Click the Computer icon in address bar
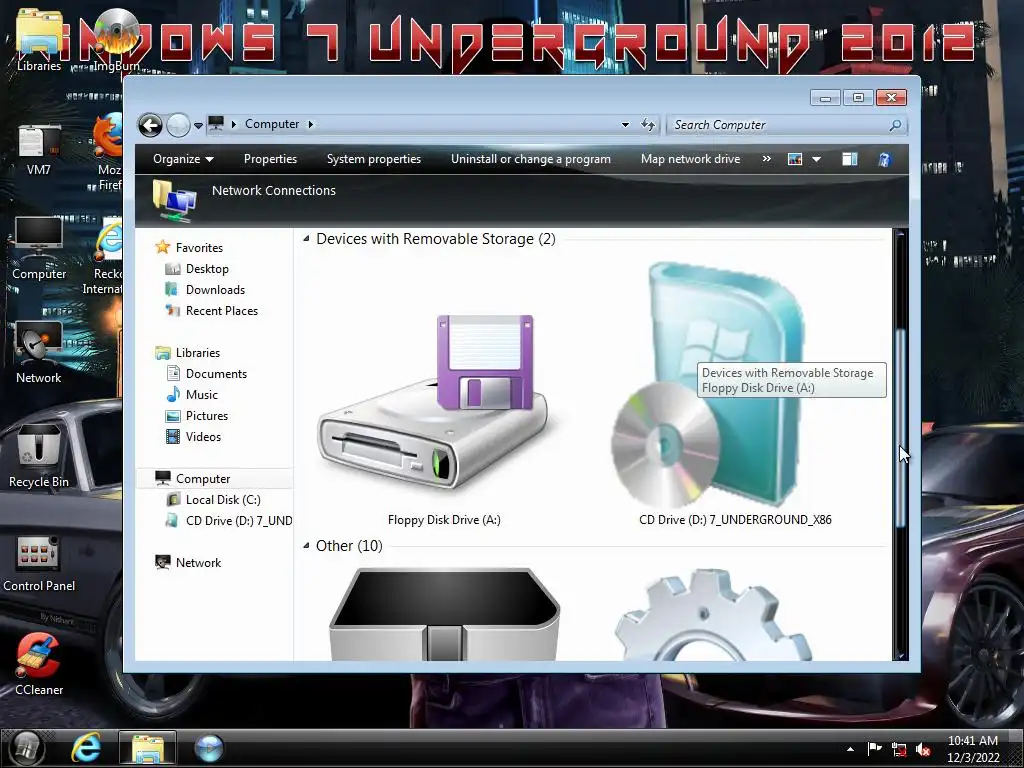 [x=216, y=123]
